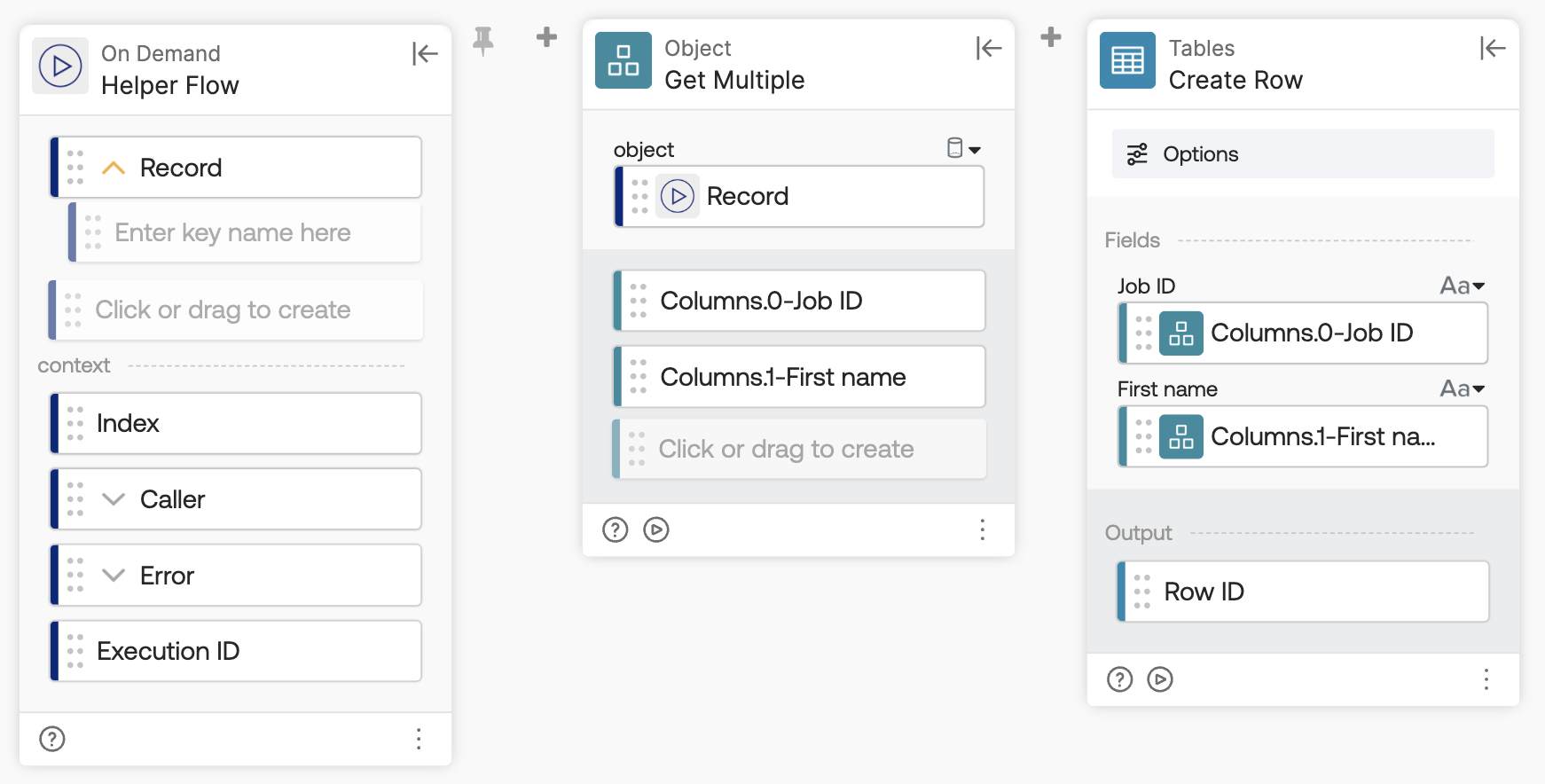The width and height of the screenshot is (1545, 784).
Task: Collapse the Helper Flow card
Action: [425, 54]
